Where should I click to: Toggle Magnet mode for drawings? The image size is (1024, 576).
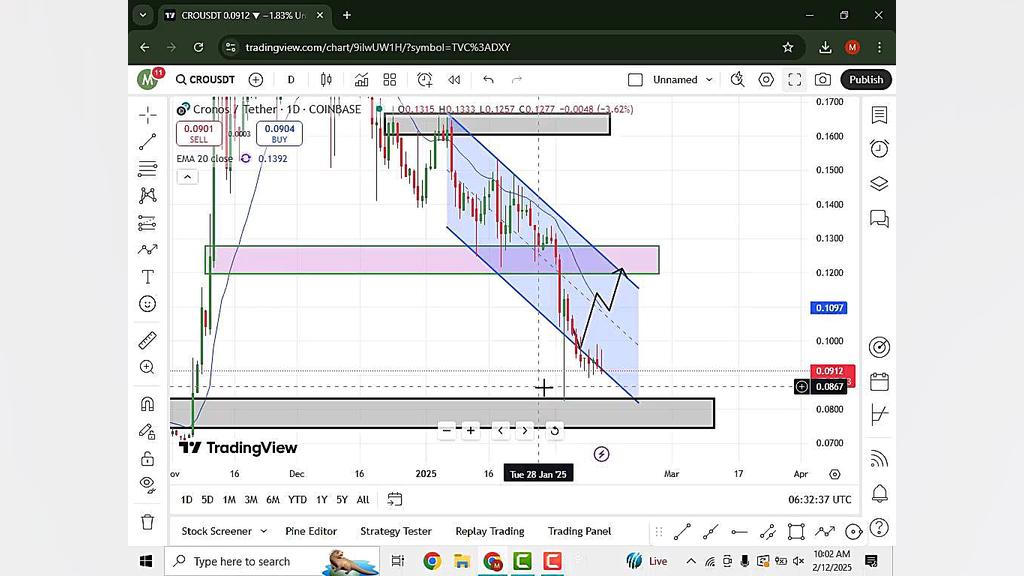click(x=148, y=404)
